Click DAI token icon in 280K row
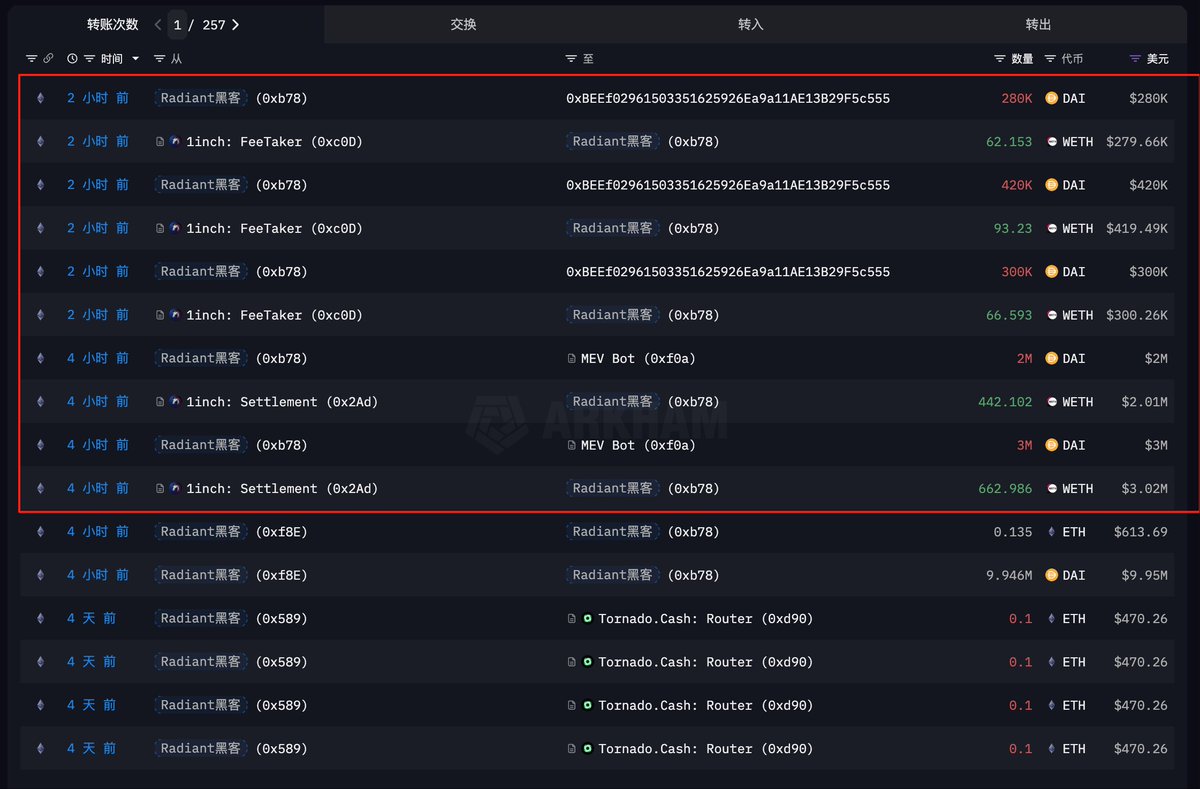This screenshot has width=1200, height=789. (x=1051, y=98)
